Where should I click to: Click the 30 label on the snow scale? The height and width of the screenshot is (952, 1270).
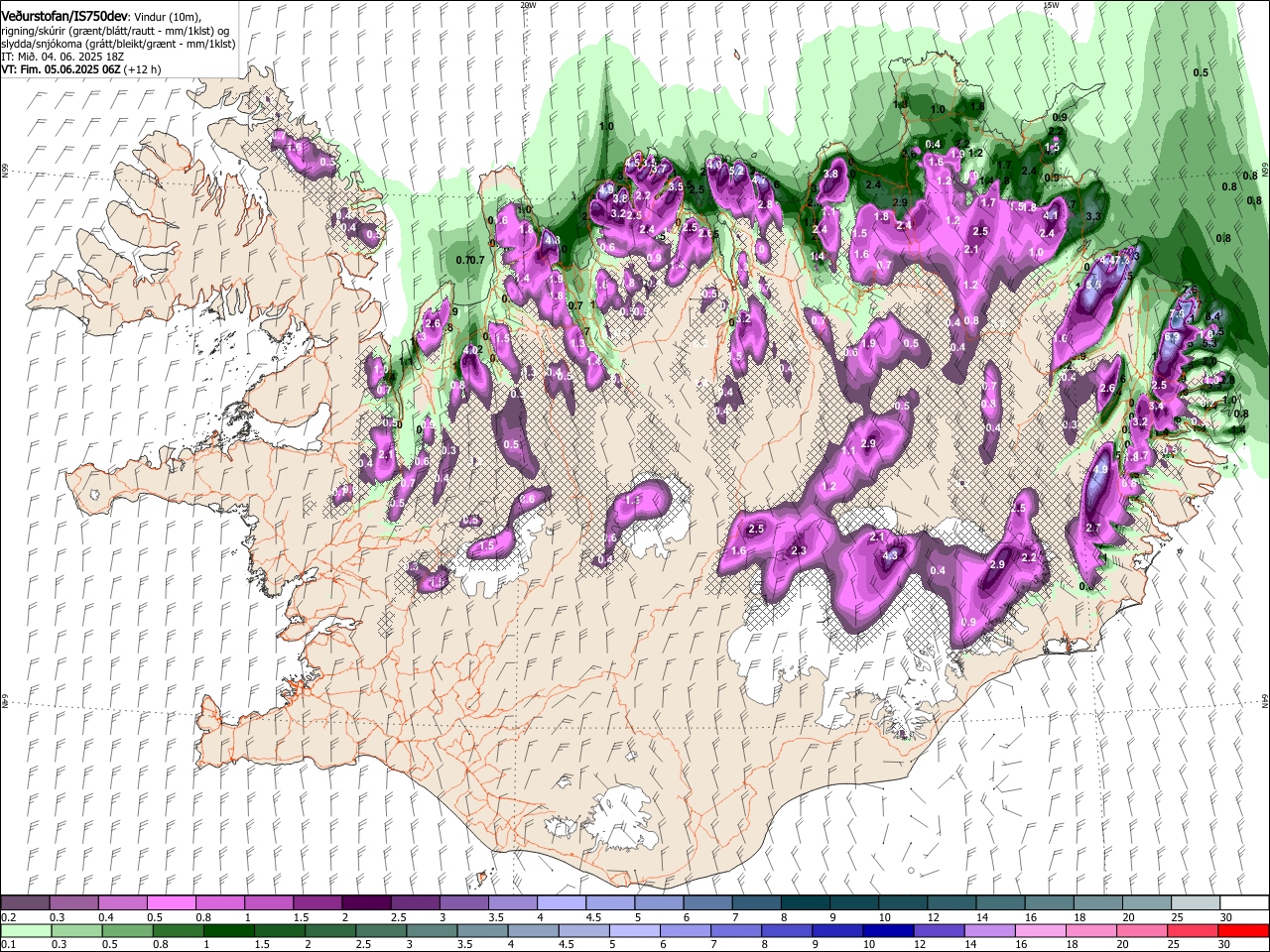(1226, 917)
